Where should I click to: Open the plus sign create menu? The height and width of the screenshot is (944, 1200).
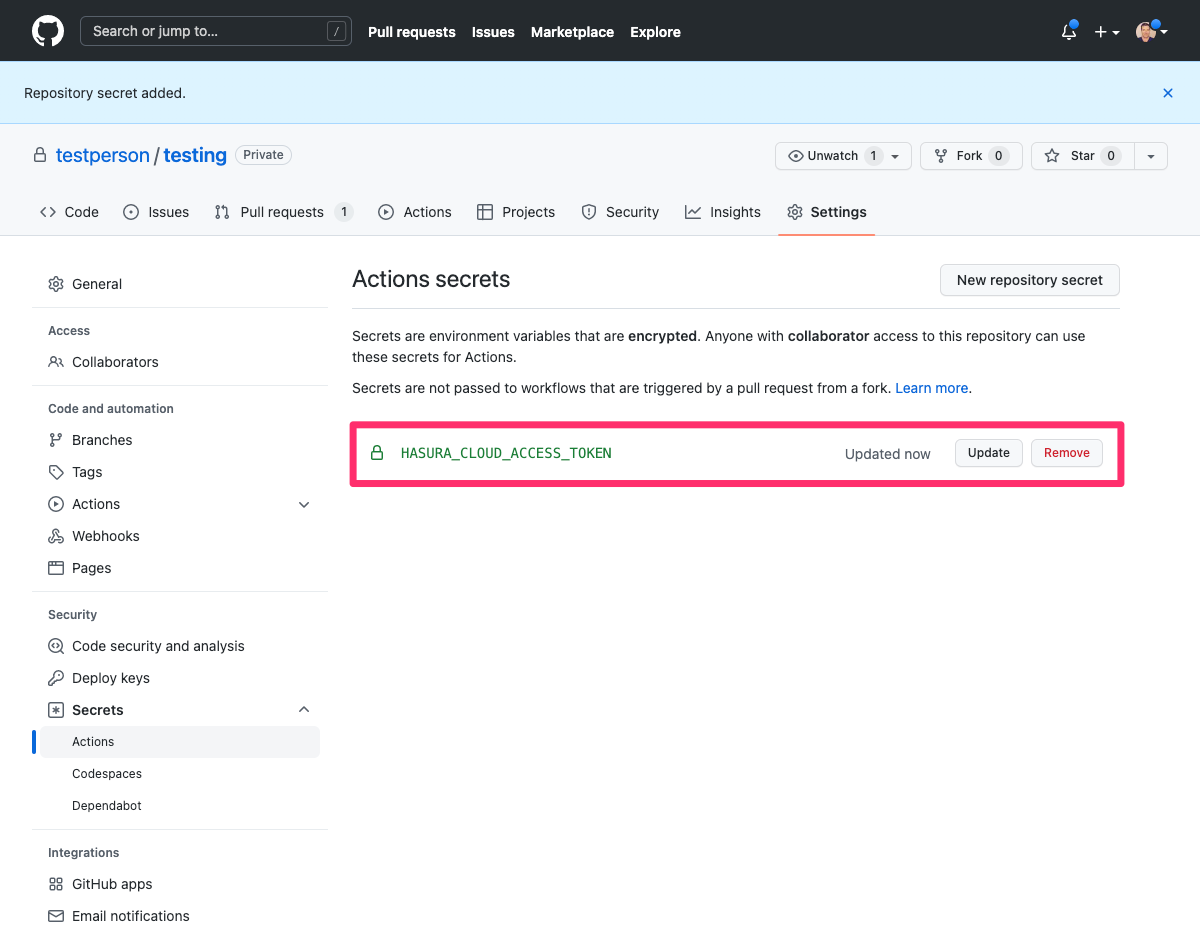(x=1103, y=31)
